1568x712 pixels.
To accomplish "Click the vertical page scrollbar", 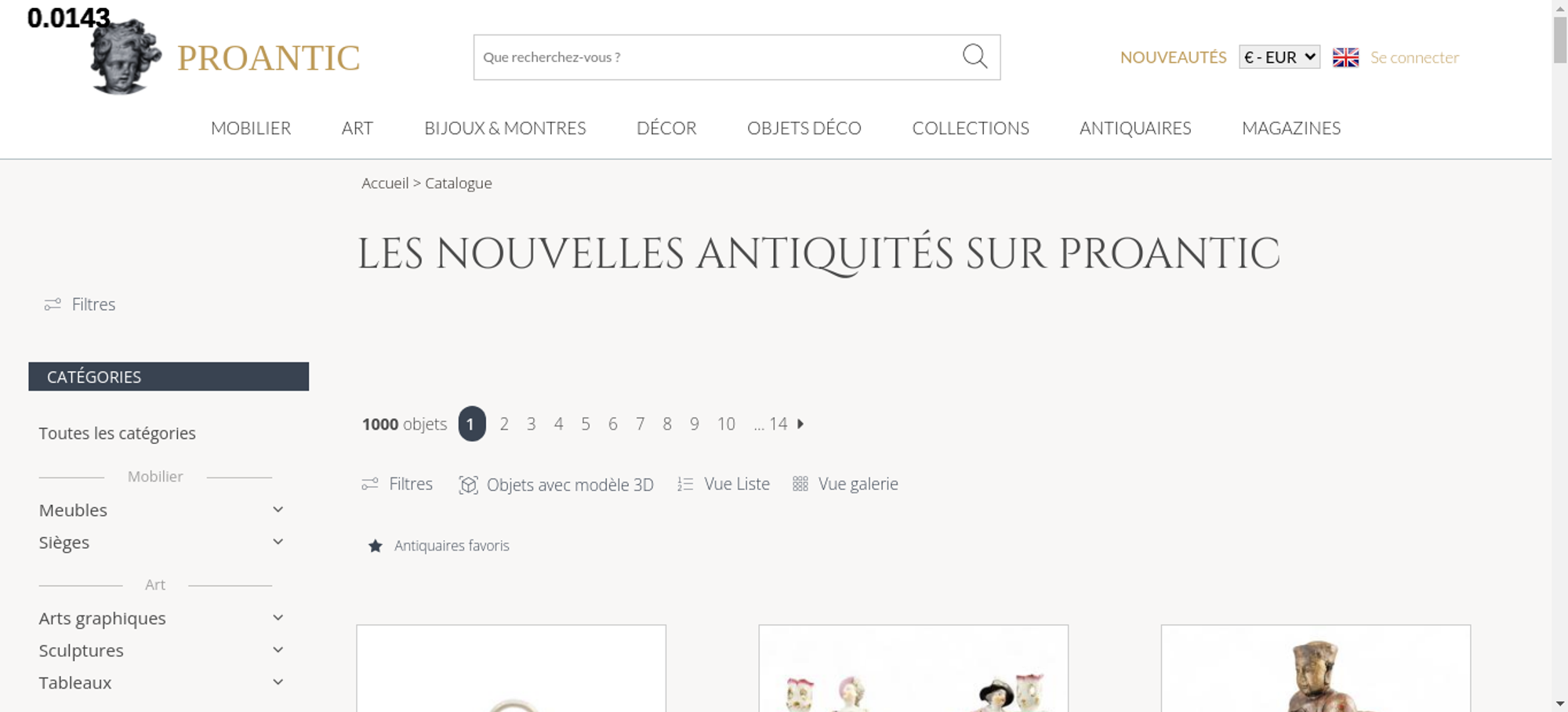I will click(x=1560, y=356).
